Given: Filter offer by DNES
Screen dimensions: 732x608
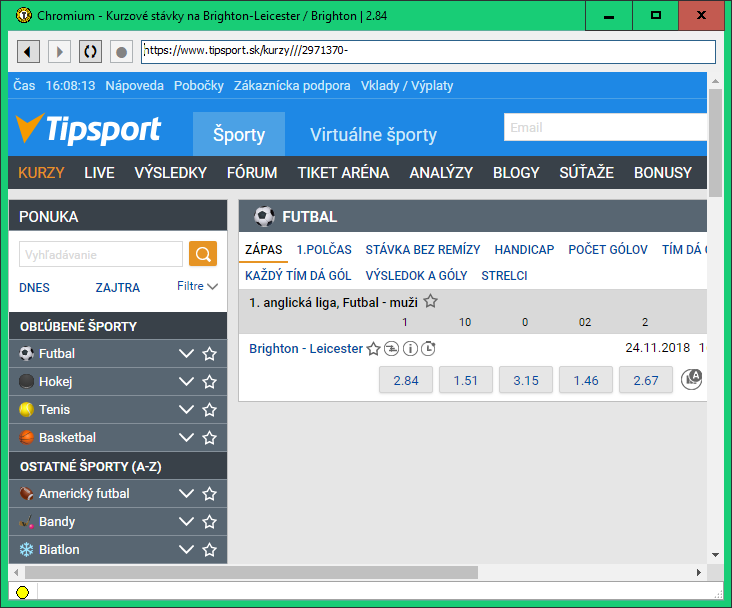Looking at the screenshot, I should click(34, 288).
